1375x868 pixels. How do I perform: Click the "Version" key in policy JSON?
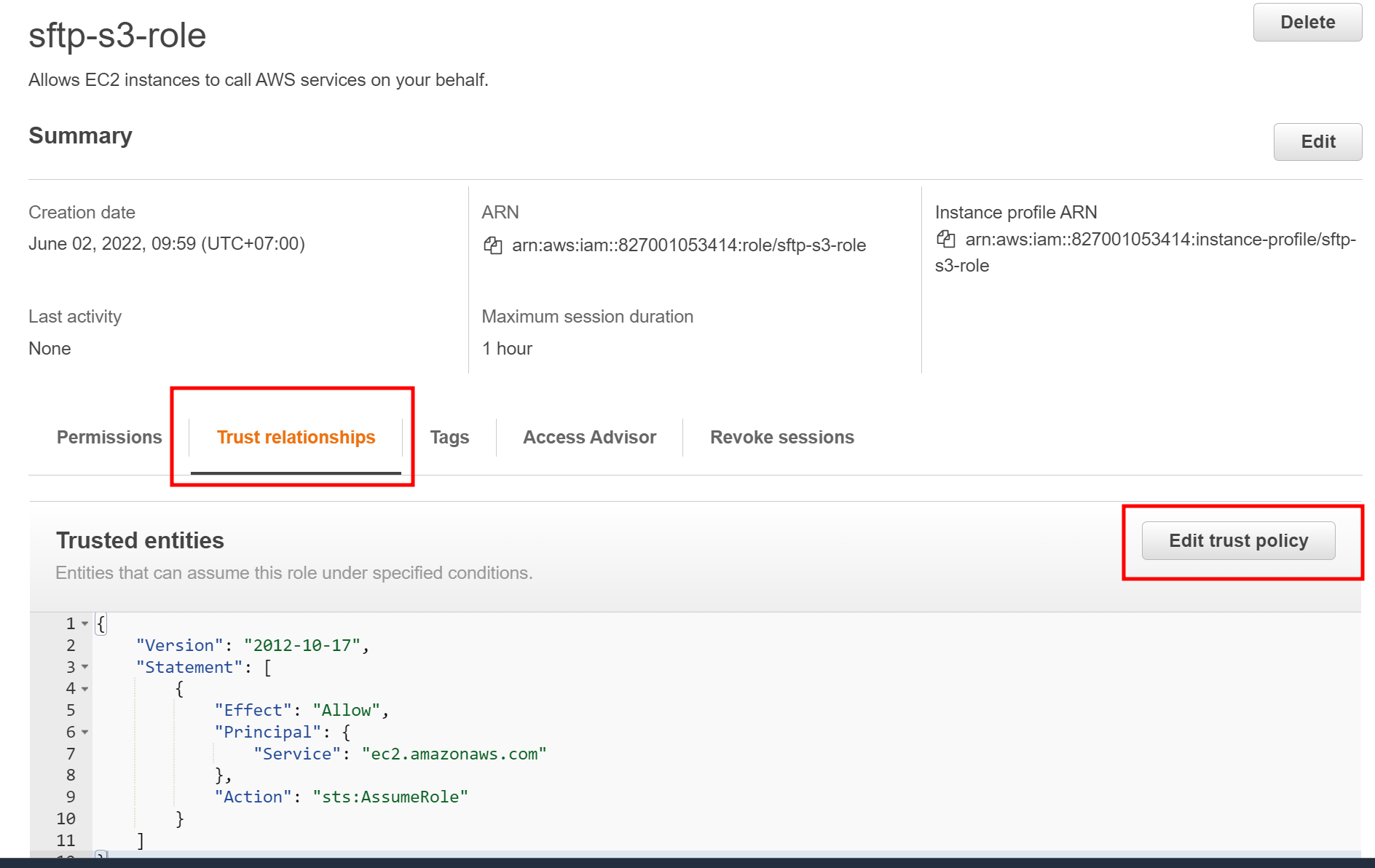(x=180, y=645)
